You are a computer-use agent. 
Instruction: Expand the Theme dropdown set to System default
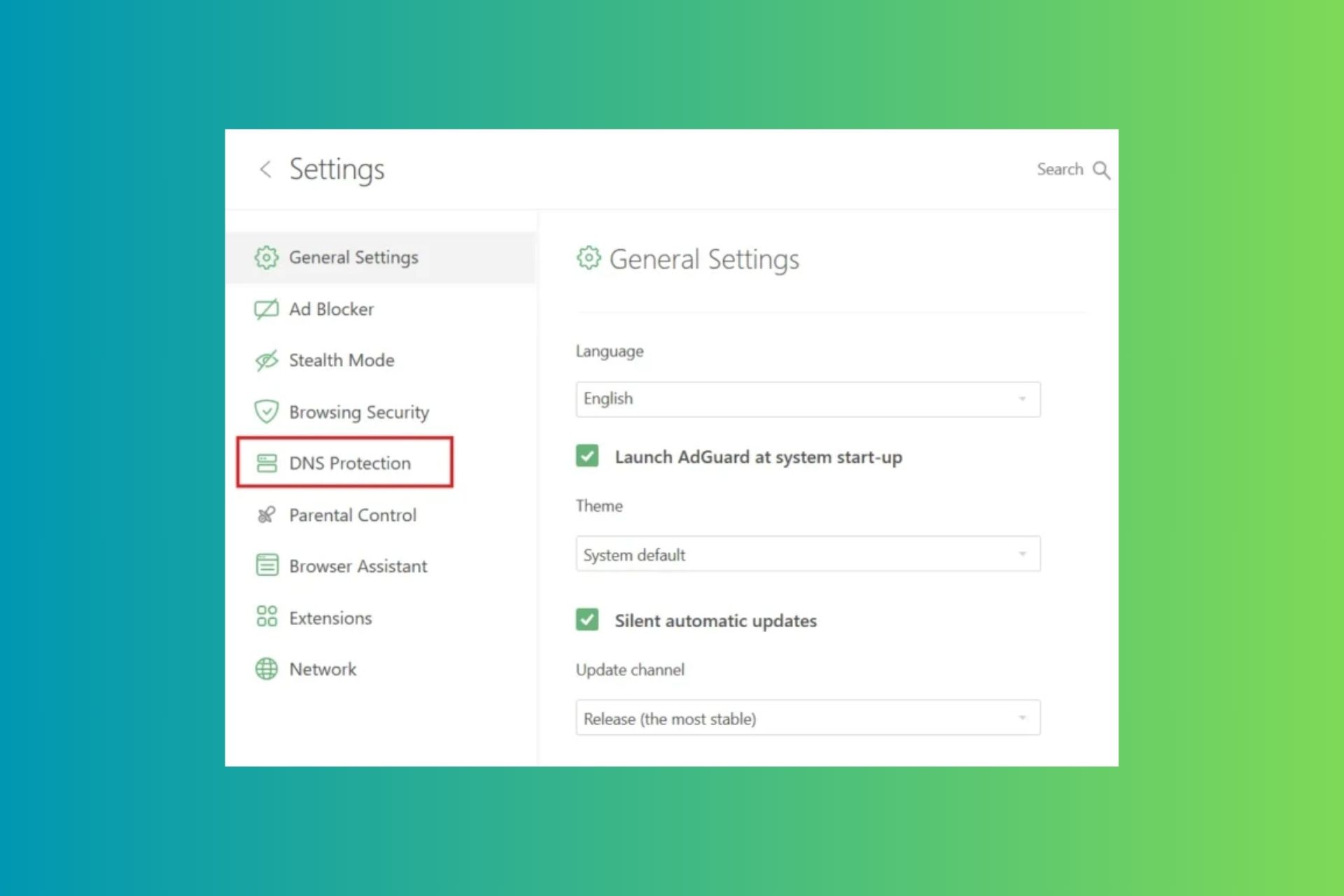pos(807,554)
